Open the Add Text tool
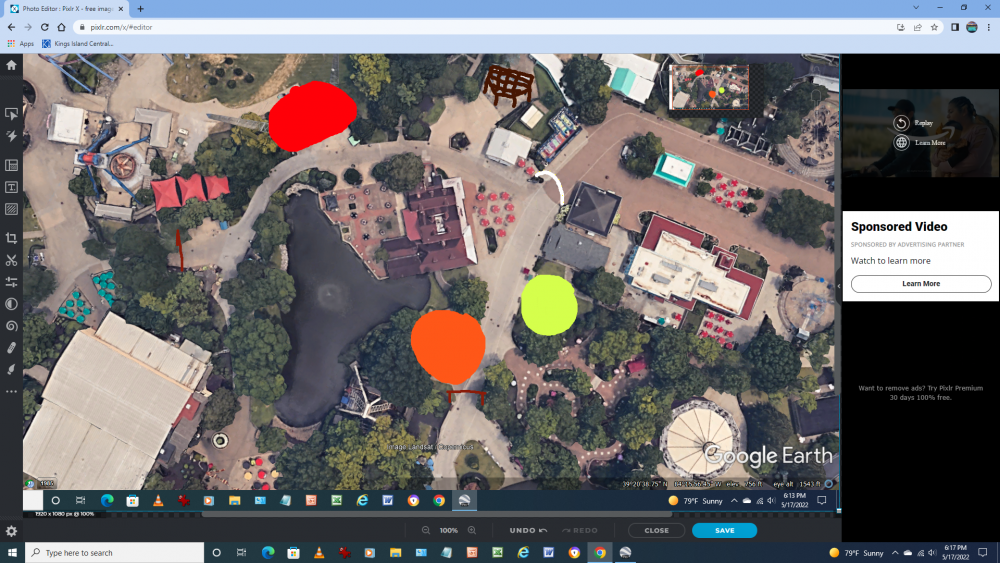The image size is (1000, 563). (x=11, y=187)
